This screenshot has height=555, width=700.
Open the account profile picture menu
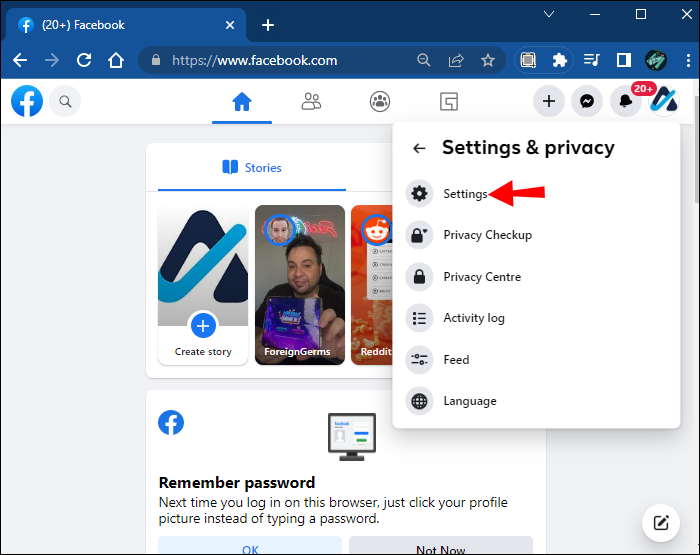[664, 101]
